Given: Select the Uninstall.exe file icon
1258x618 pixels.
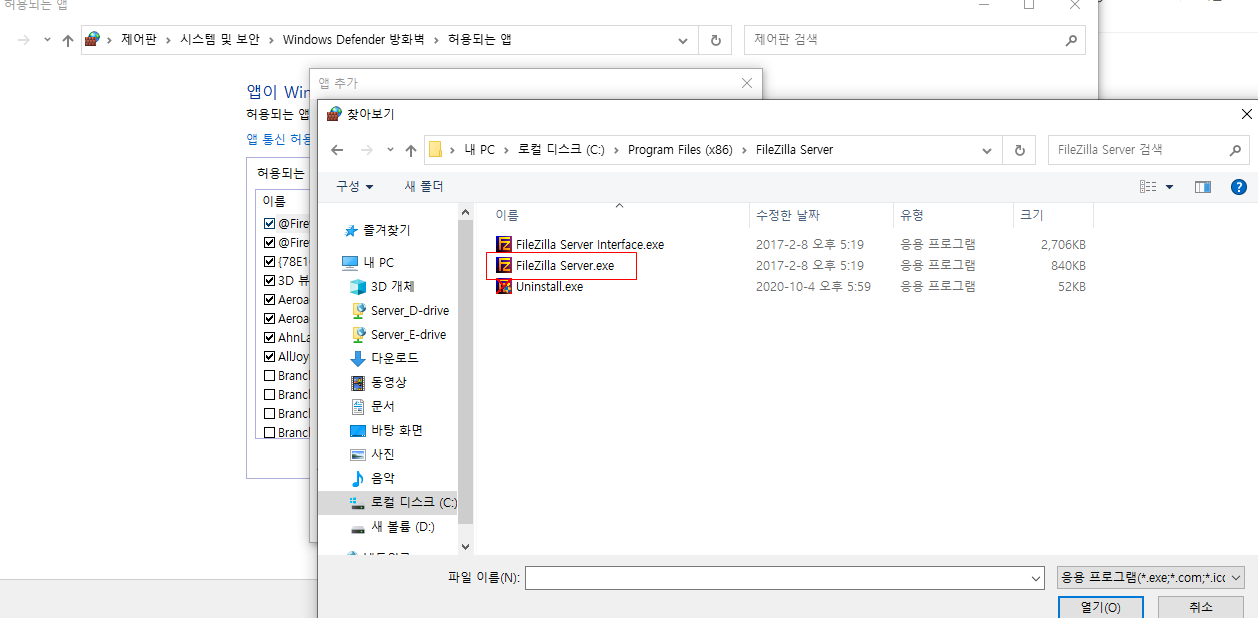Looking at the screenshot, I should (504, 286).
